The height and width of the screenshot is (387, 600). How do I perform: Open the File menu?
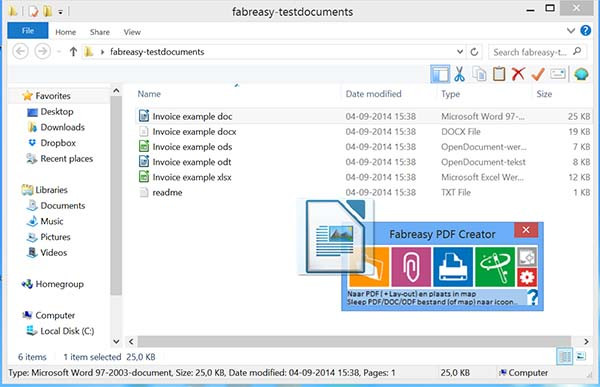[28, 31]
